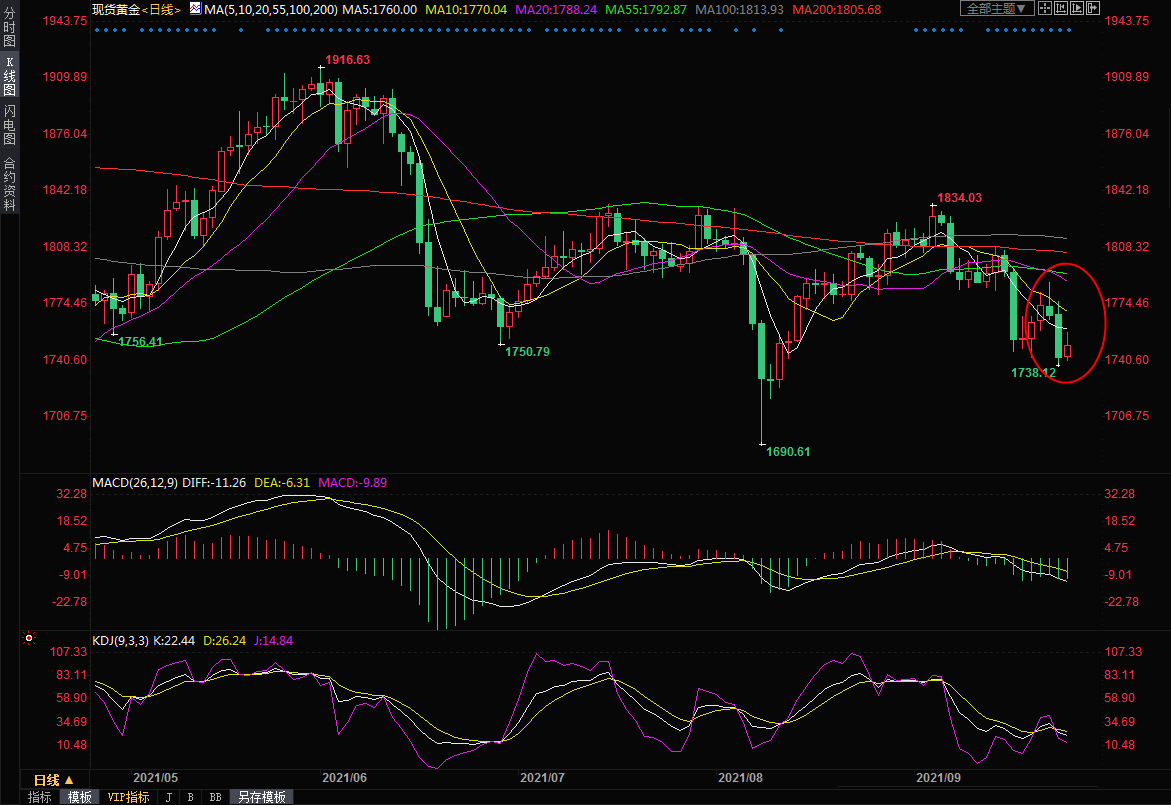Image resolution: width=1171 pixels, height=805 pixels.
Task: Click the small red circle KDJ marker icon
Action: (x=29, y=638)
